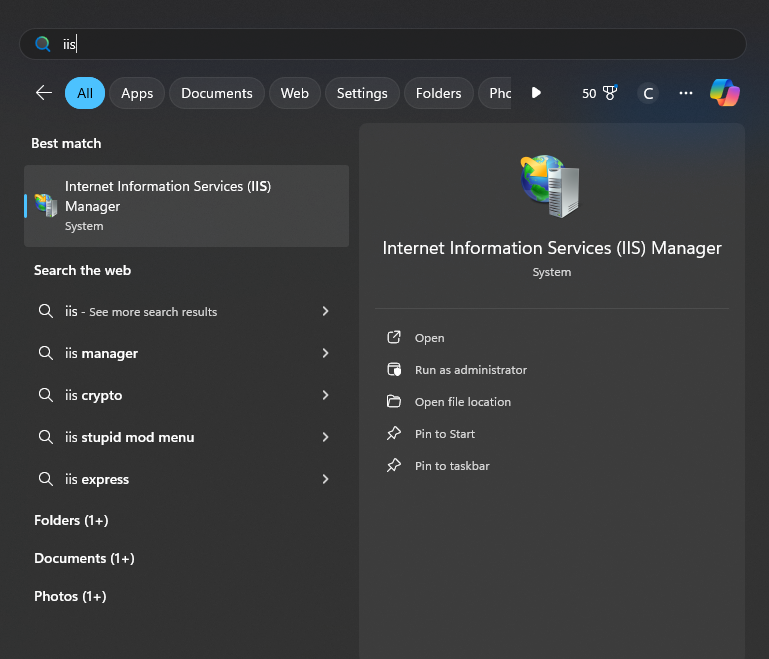Viewport: 769px width, 659px height.
Task: Click 'iis express' web suggestion text
Action: (x=97, y=480)
